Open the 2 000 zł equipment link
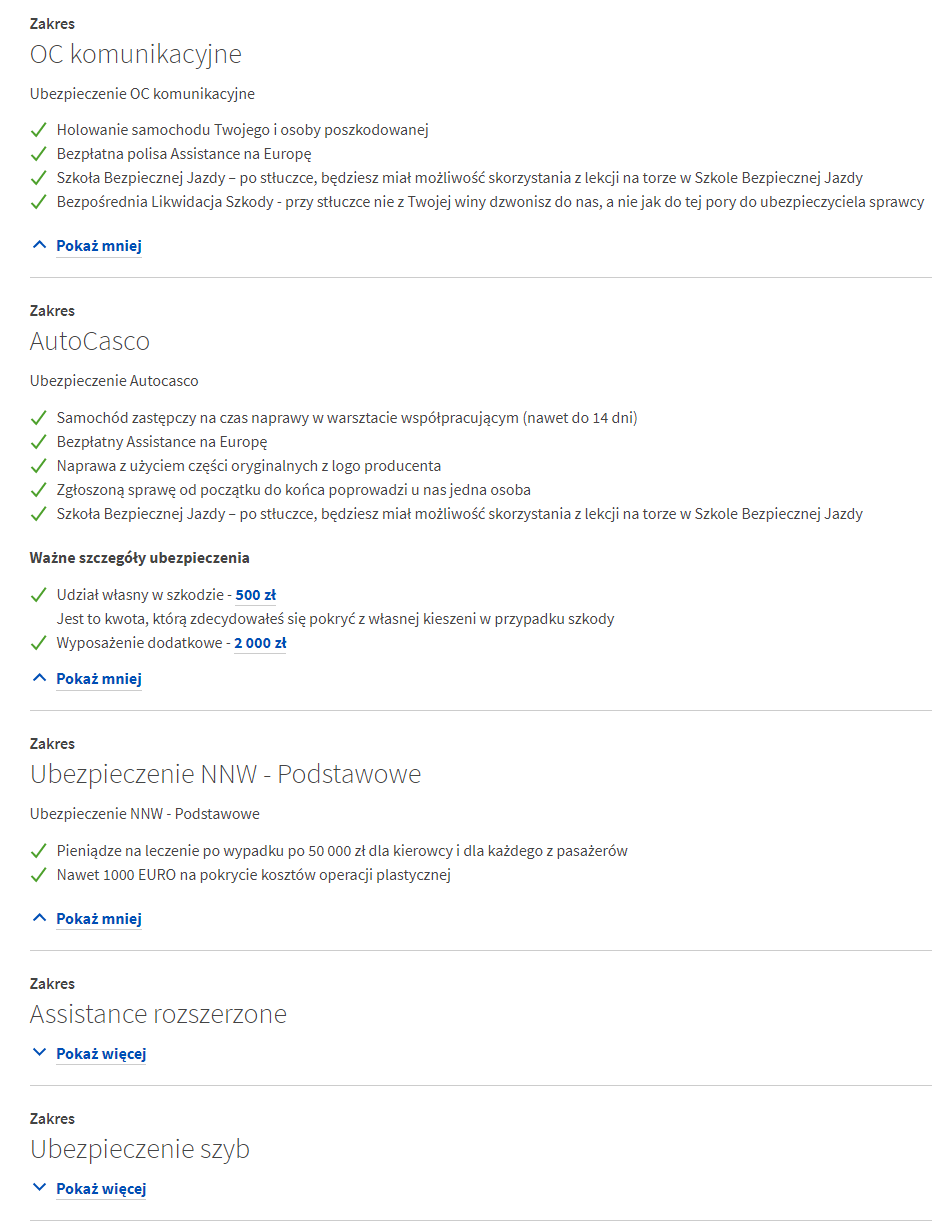Viewport: 932px width, 1222px height. click(260, 643)
